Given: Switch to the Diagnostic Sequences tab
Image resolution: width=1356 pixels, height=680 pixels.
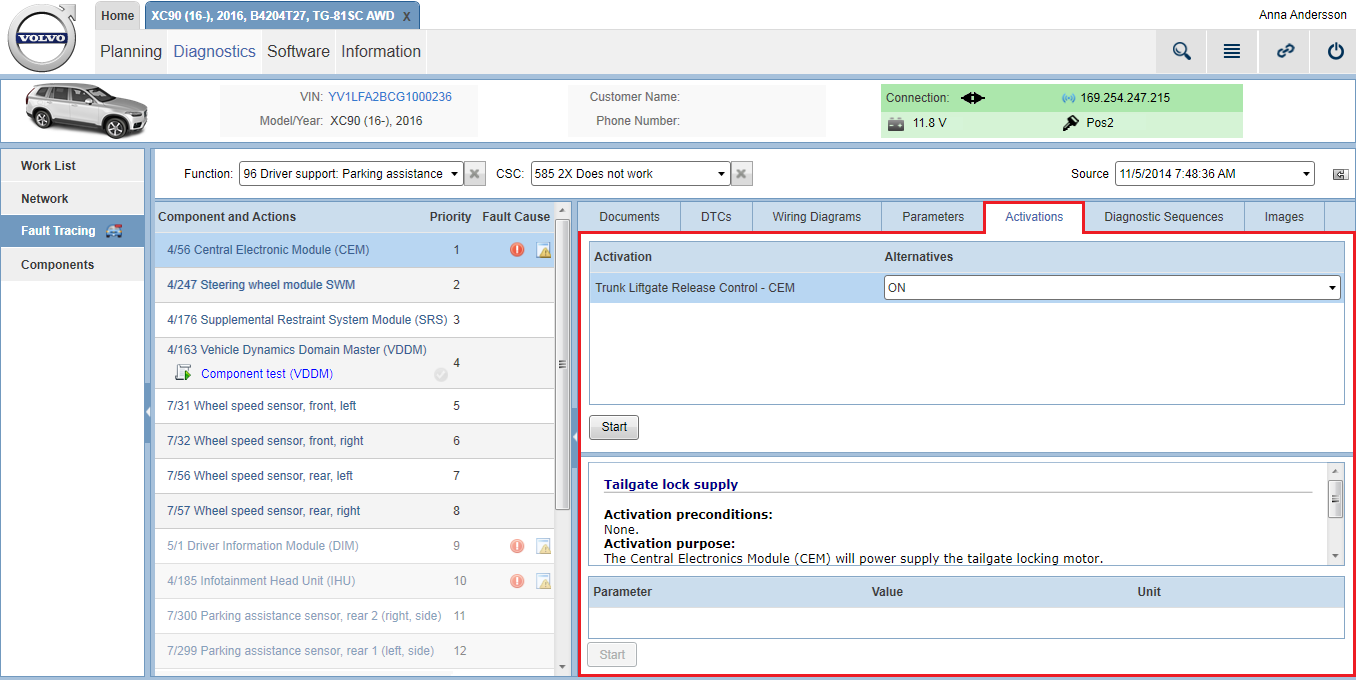Looking at the screenshot, I should 1164,217.
